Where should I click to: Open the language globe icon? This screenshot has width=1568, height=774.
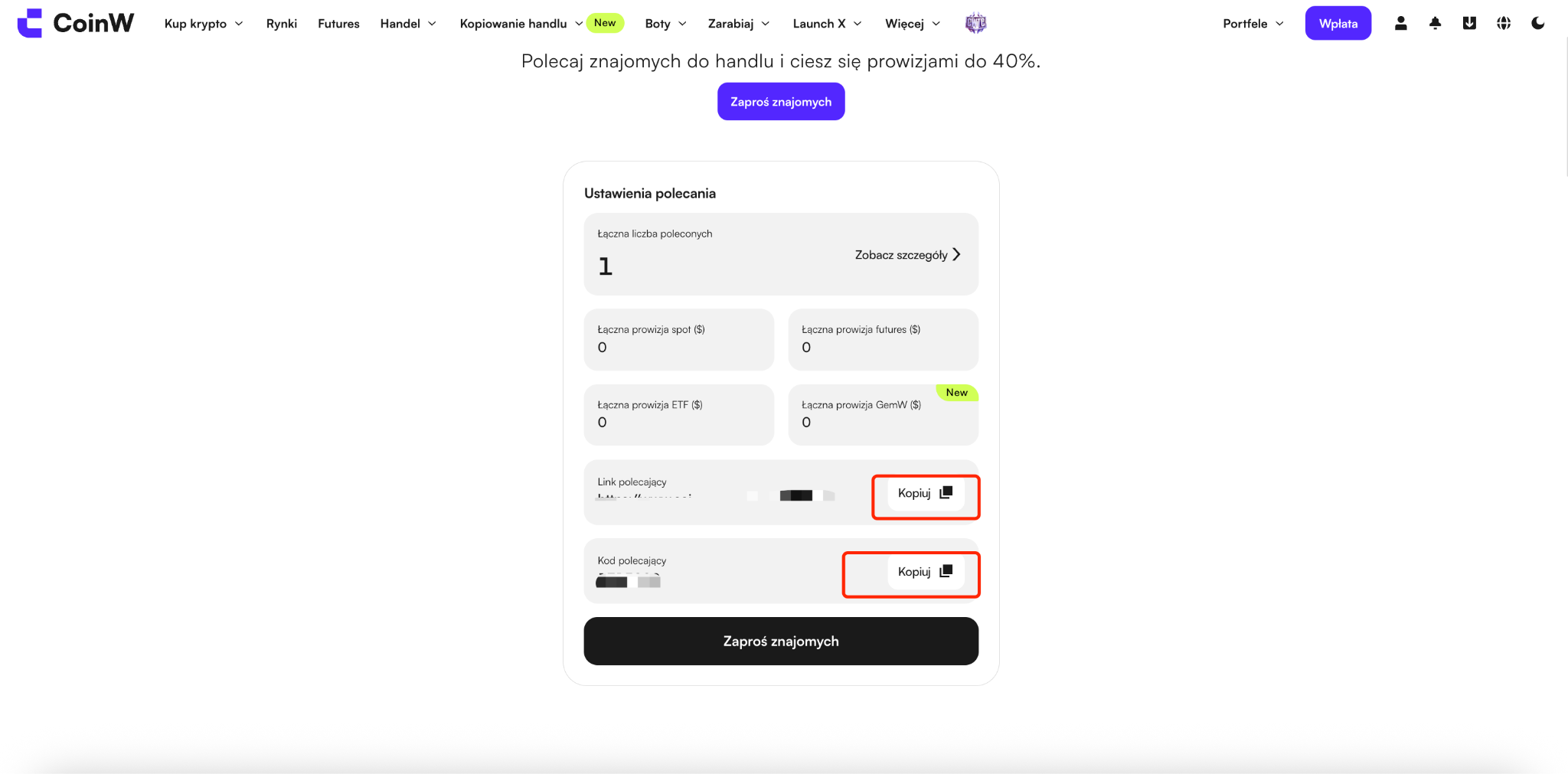coord(1504,23)
